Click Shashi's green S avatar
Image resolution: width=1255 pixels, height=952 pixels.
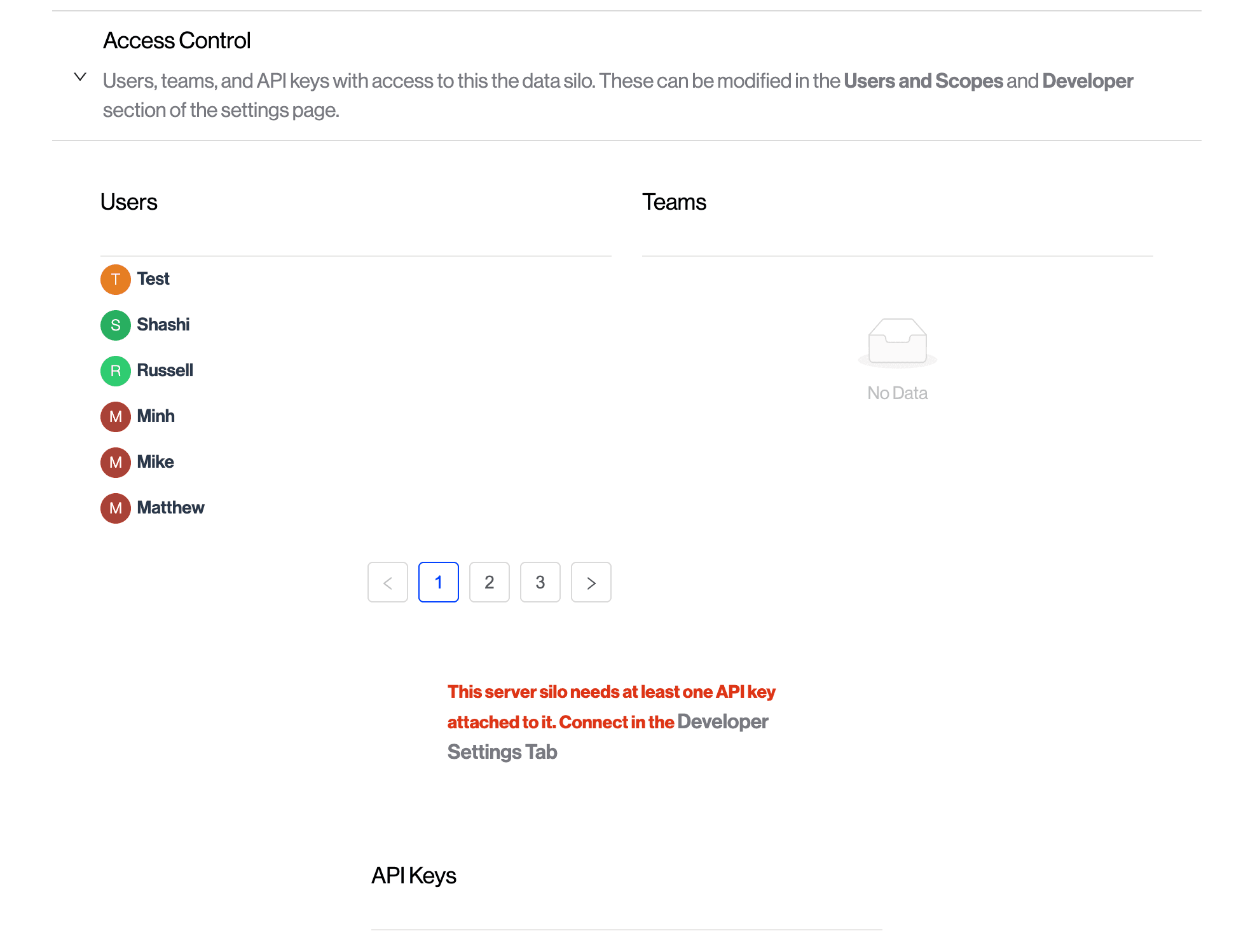pos(116,325)
